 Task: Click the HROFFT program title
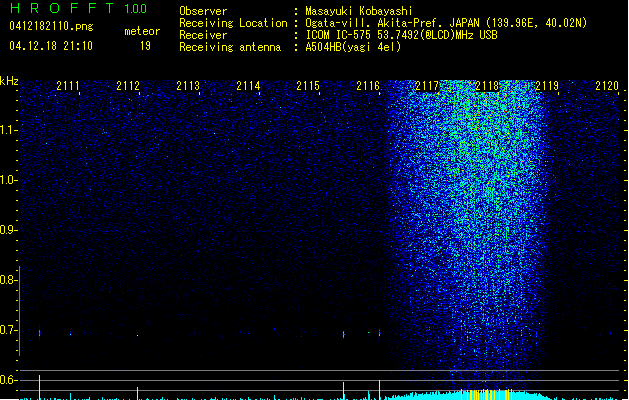(x=62, y=8)
